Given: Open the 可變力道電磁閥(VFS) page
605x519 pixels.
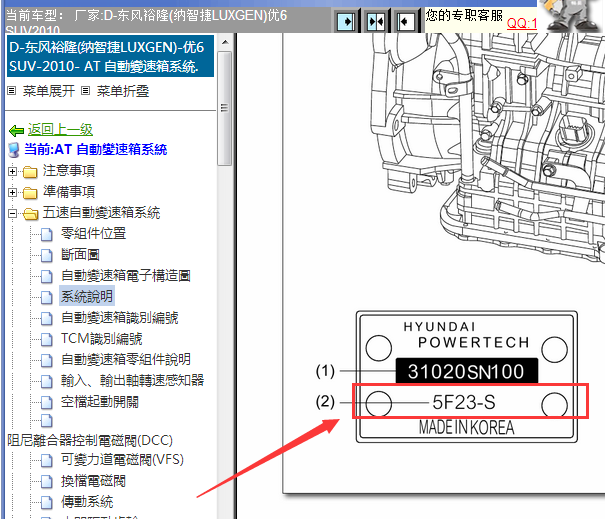Looking at the screenshot, I should pos(122,460).
